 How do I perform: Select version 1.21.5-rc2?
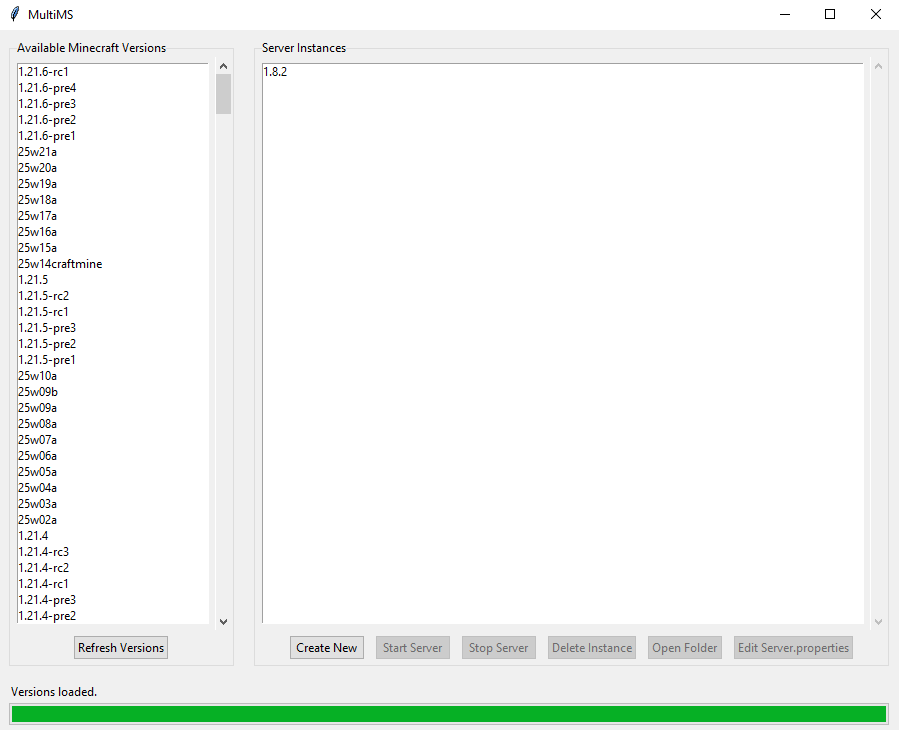point(112,296)
